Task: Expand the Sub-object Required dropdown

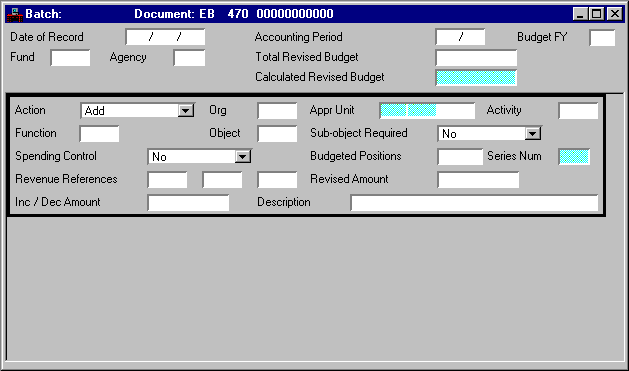Action: 533,134
